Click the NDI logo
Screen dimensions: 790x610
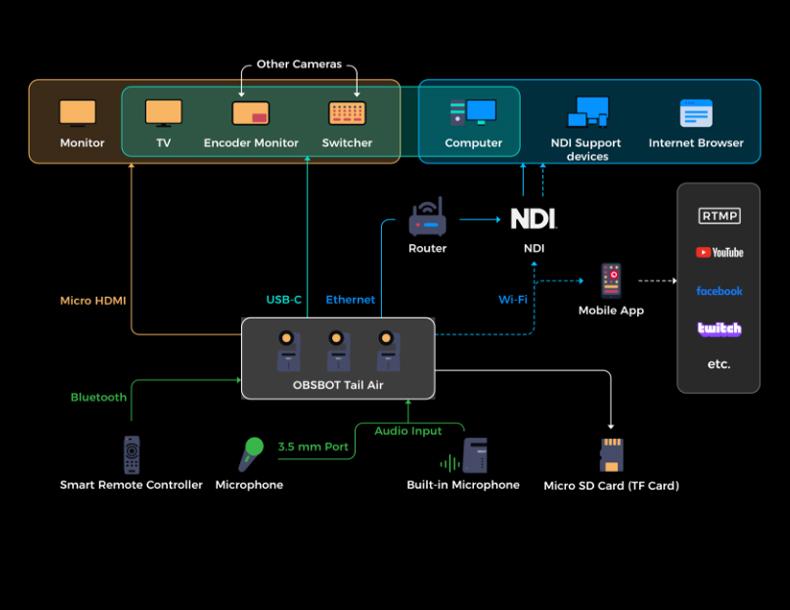(x=533, y=219)
